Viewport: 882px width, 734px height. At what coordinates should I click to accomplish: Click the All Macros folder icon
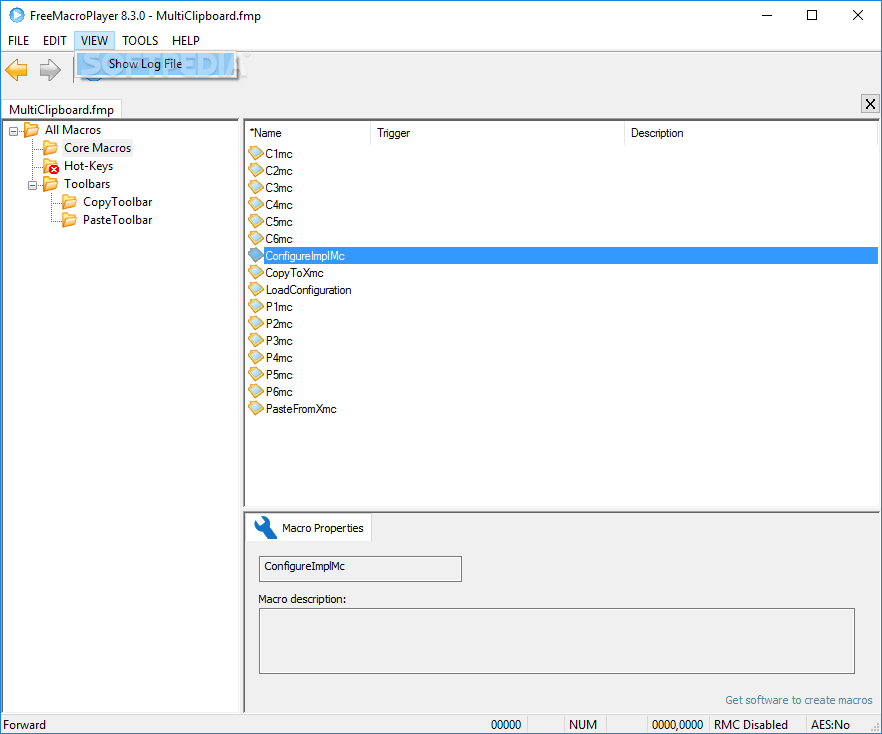(x=32, y=130)
